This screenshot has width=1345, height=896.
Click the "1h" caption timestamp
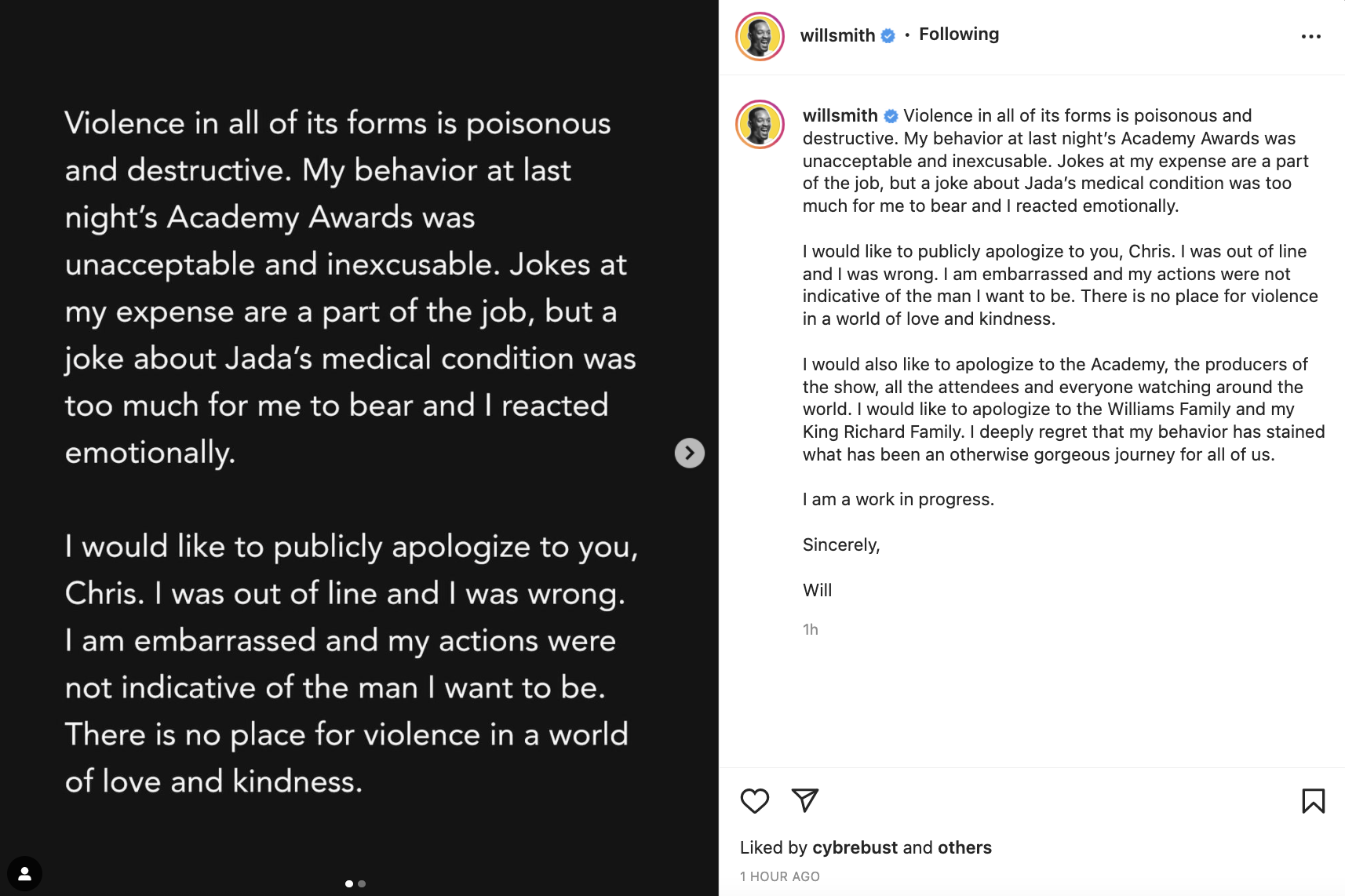click(810, 629)
